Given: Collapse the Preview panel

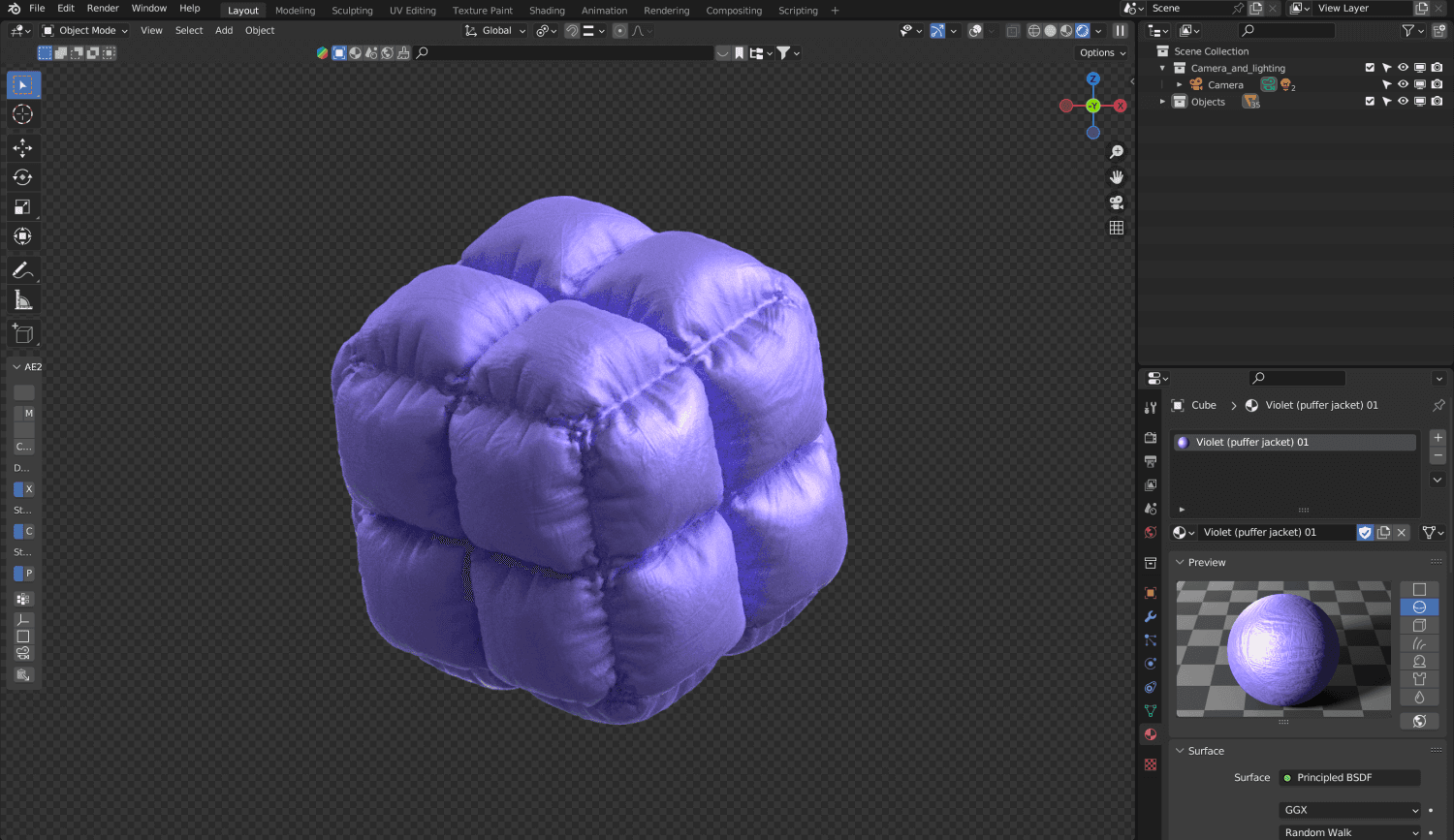Looking at the screenshot, I should pos(1180,562).
